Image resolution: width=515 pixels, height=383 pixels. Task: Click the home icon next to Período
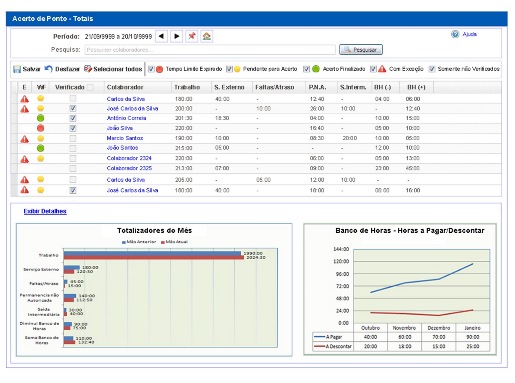[x=207, y=36]
